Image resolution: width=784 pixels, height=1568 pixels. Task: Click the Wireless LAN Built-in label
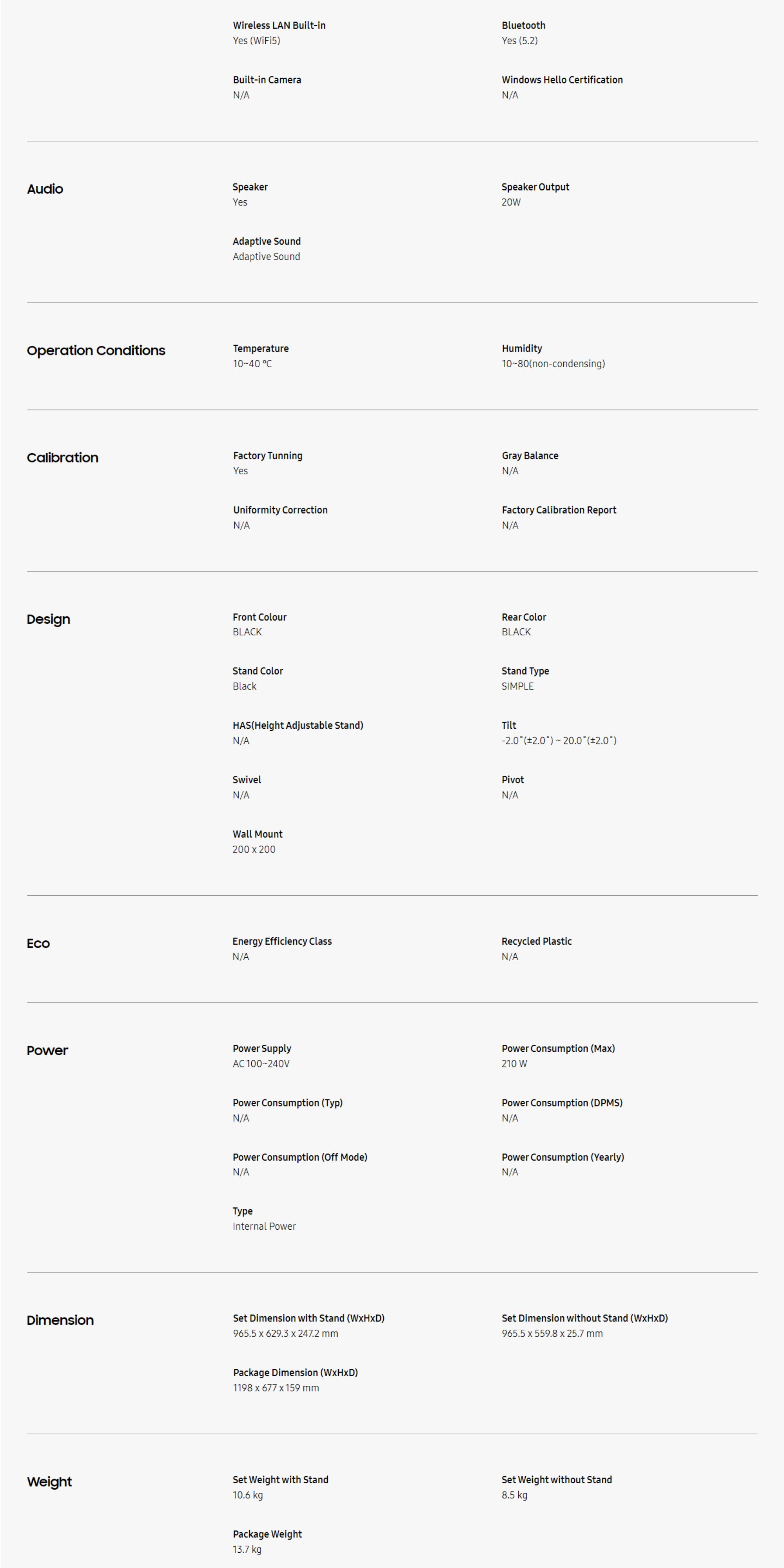(x=279, y=25)
